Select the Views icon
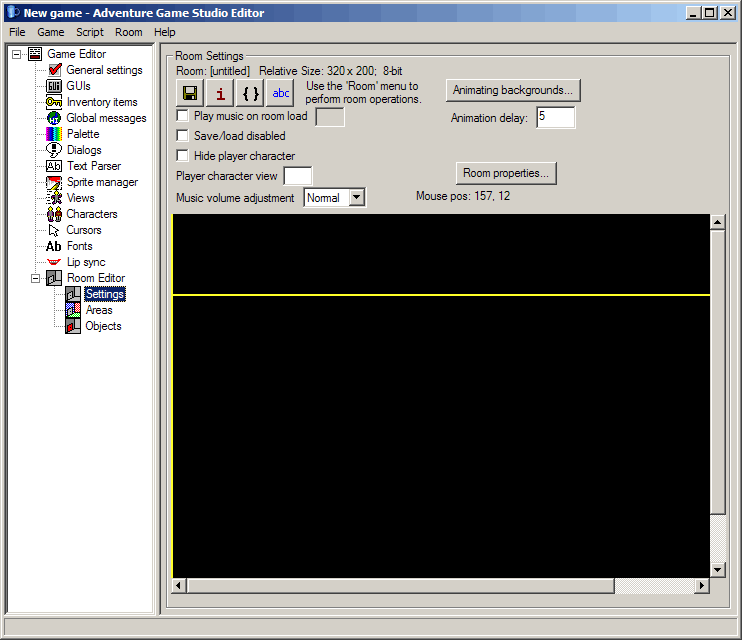 coord(54,198)
